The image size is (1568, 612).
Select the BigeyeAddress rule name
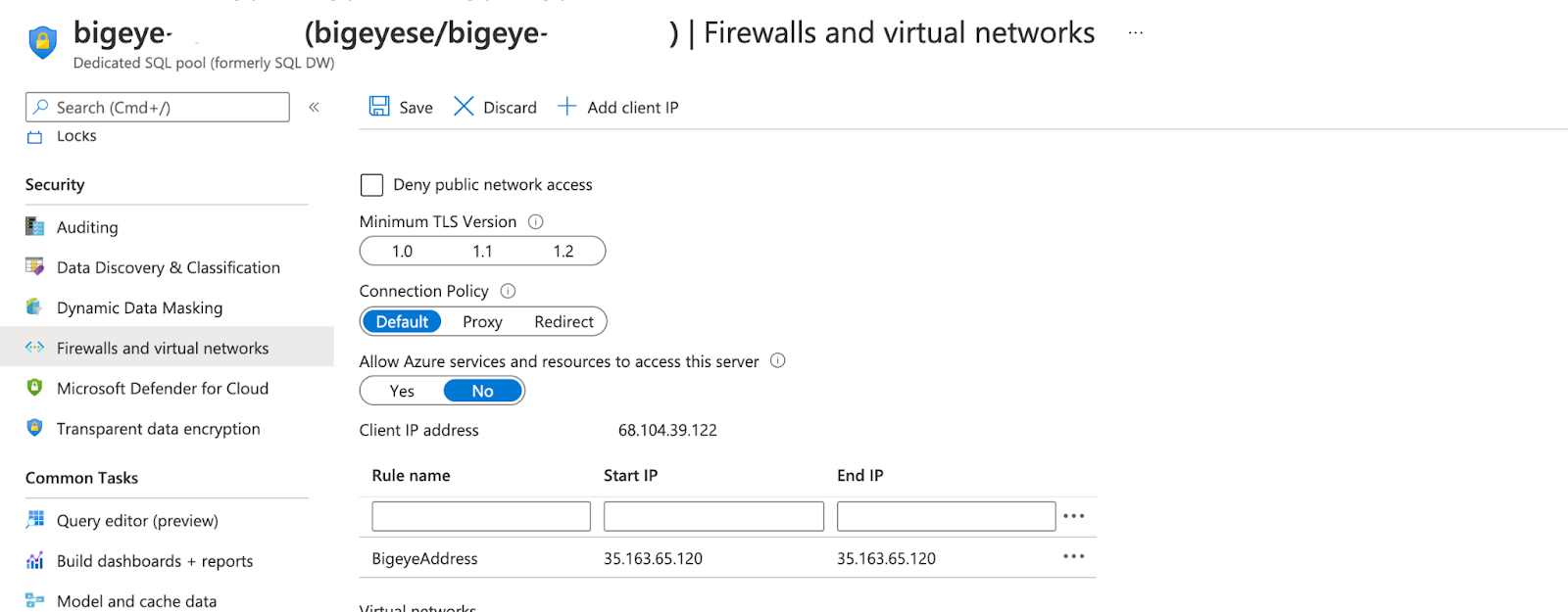click(x=425, y=558)
